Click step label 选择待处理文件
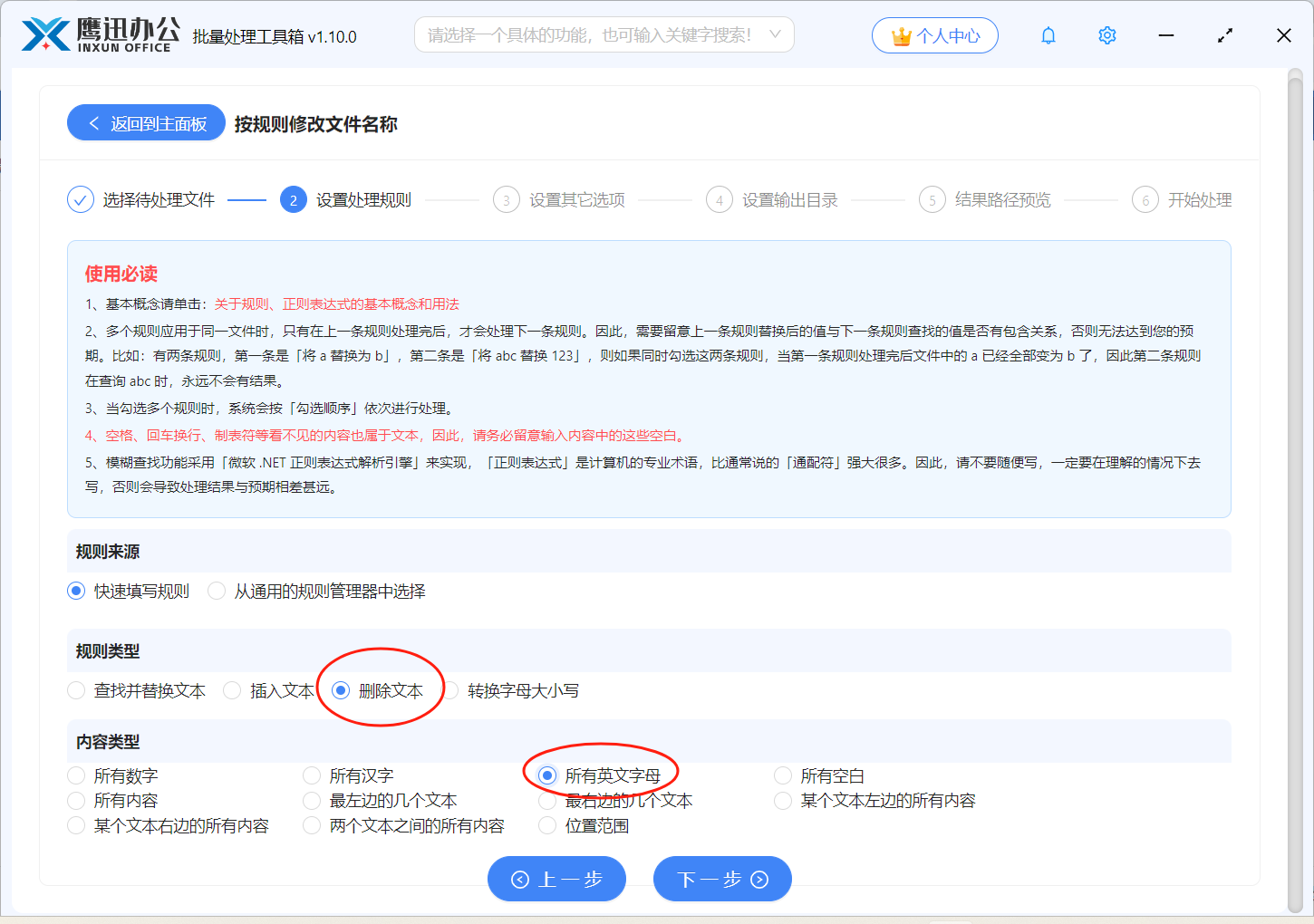This screenshot has width=1314, height=924. tap(159, 199)
